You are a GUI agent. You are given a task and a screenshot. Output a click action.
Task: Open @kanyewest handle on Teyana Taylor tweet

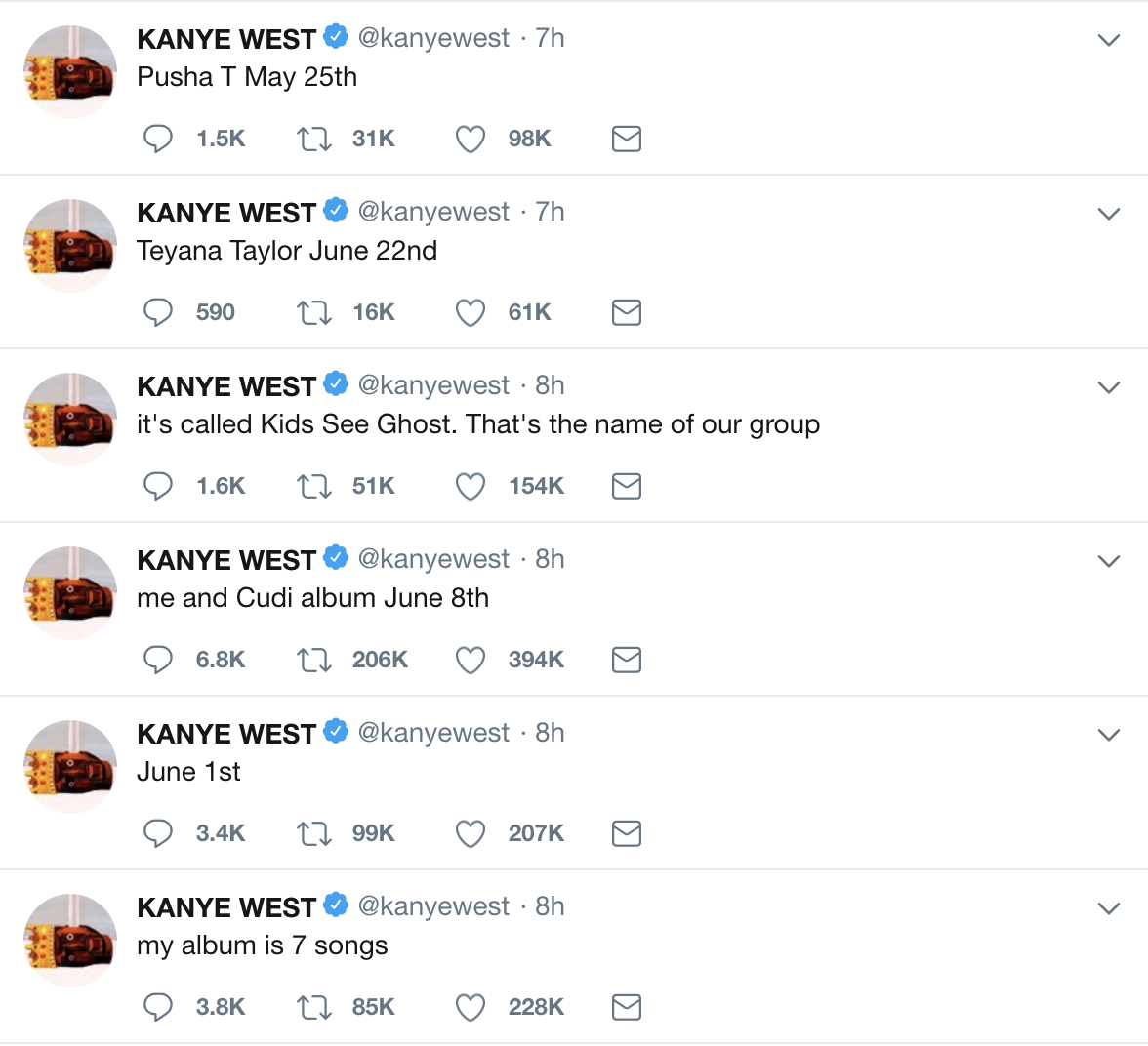coord(433,212)
